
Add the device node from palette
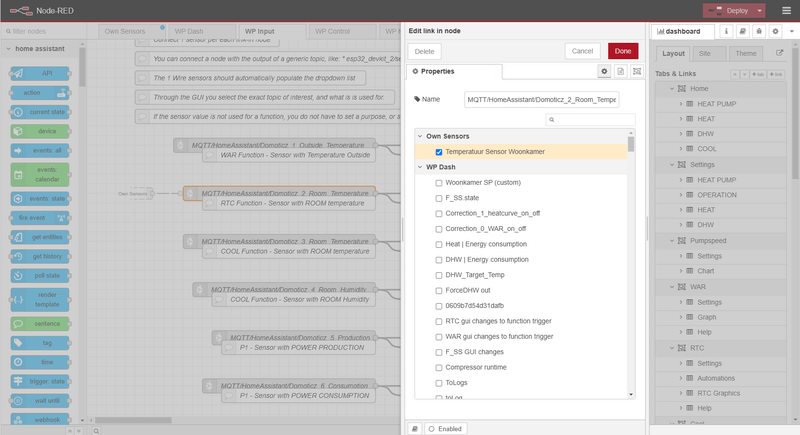click(x=40, y=131)
